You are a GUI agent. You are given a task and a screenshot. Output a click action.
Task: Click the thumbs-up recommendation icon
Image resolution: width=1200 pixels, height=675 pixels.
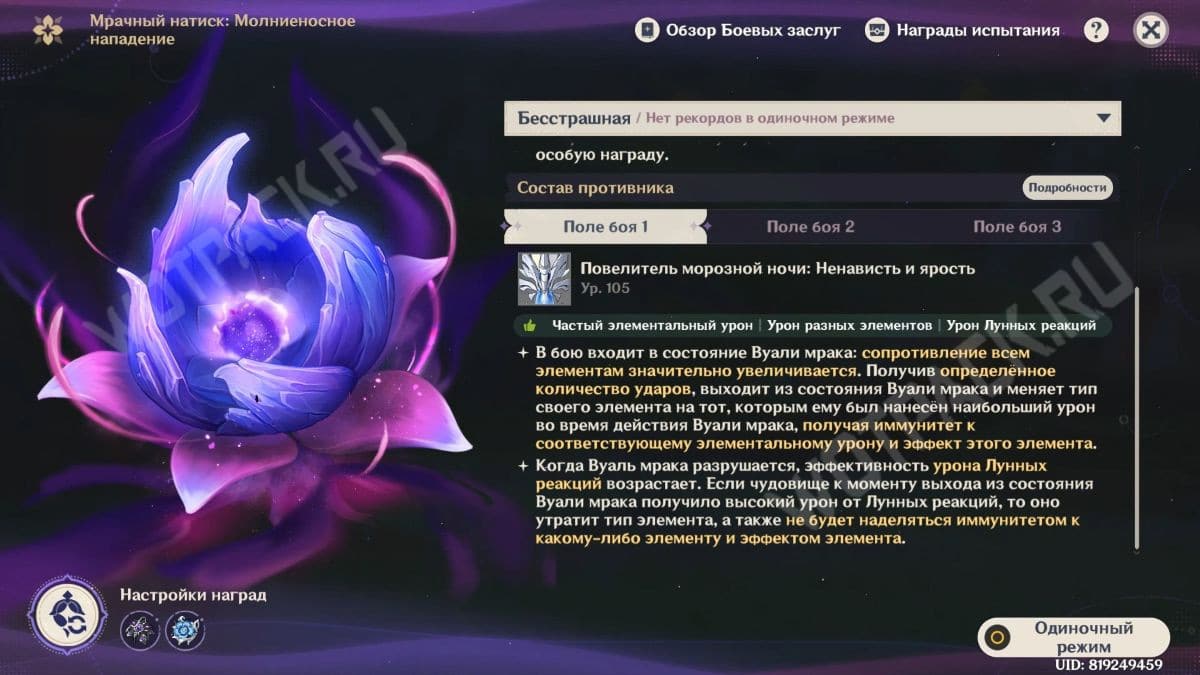point(531,326)
